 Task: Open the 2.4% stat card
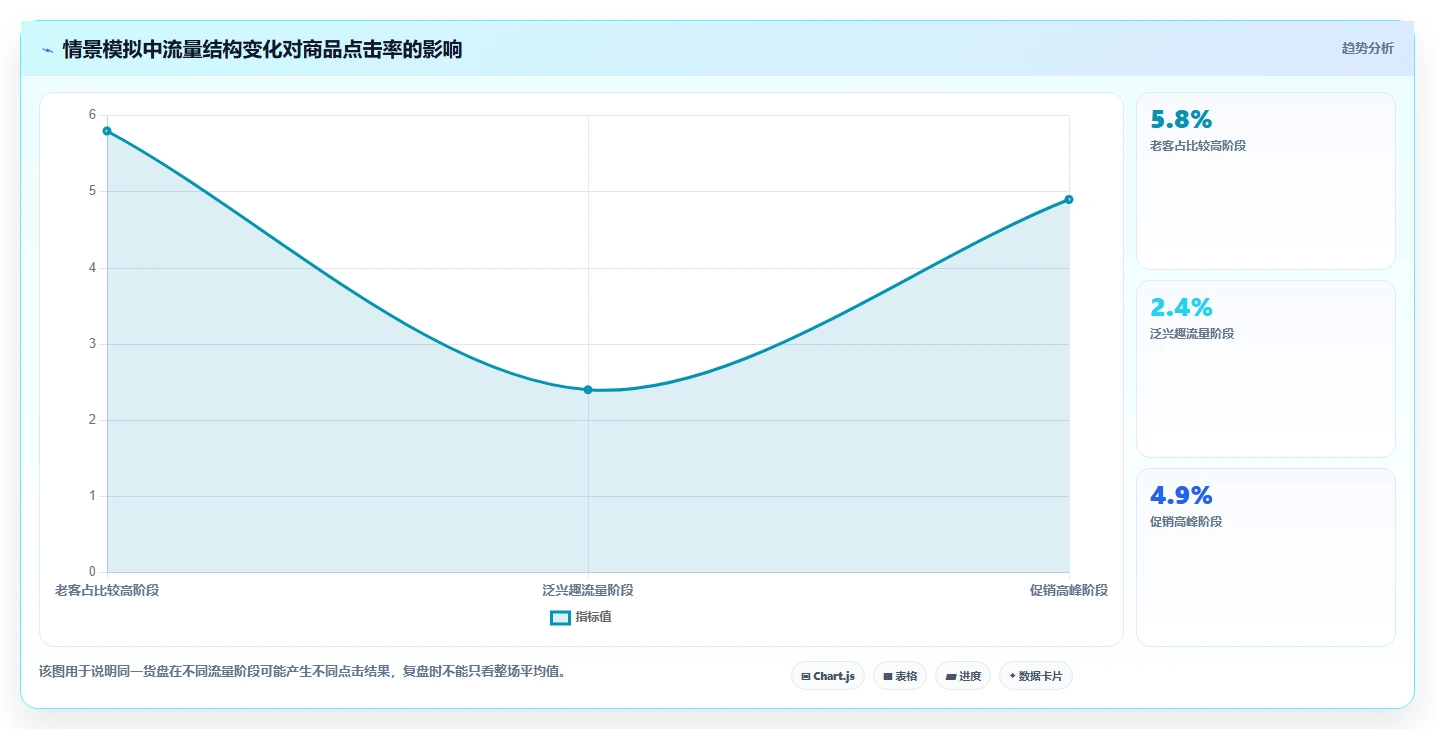pos(1265,369)
